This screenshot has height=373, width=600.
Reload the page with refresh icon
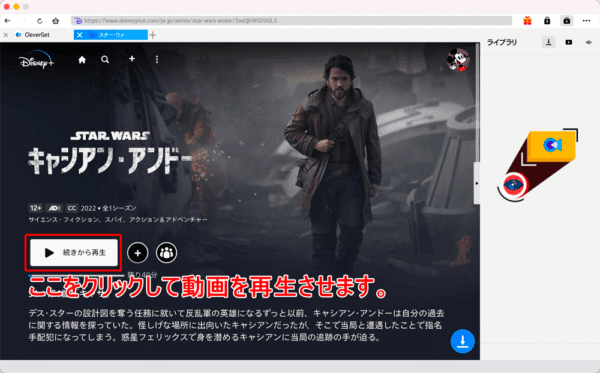coord(39,21)
